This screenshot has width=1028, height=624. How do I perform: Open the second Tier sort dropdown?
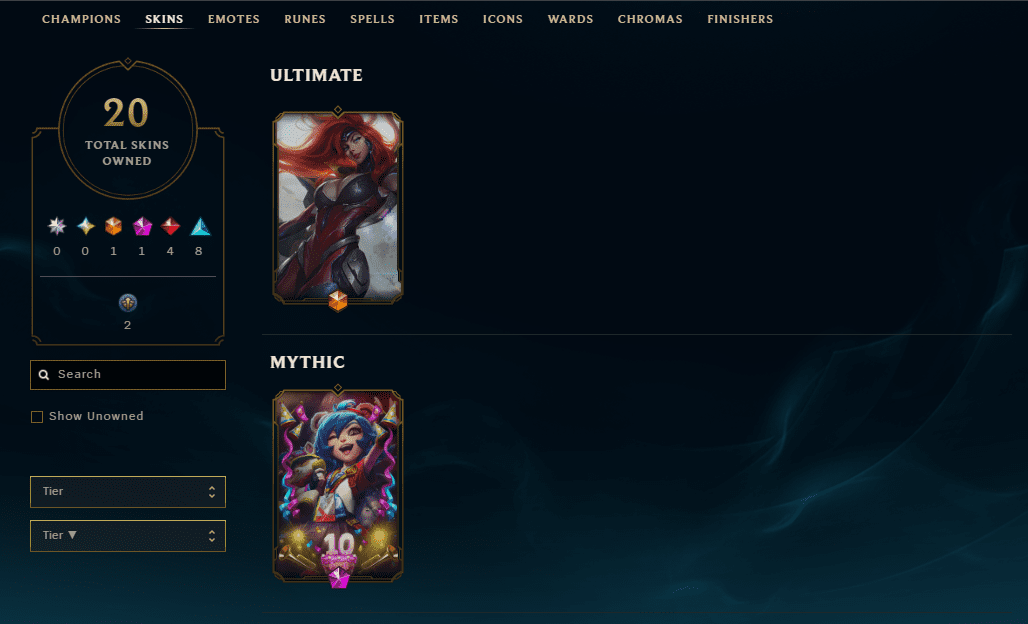tap(128, 536)
